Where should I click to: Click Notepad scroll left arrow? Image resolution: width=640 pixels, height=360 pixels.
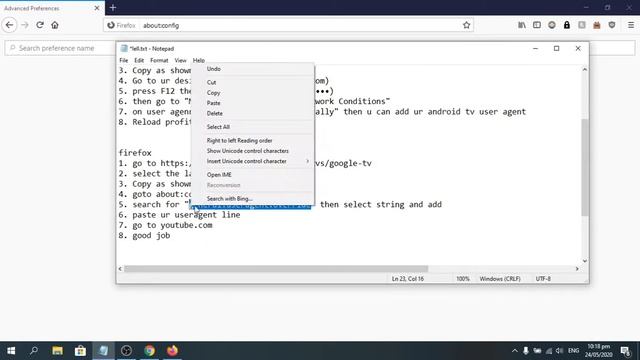point(120,269)
